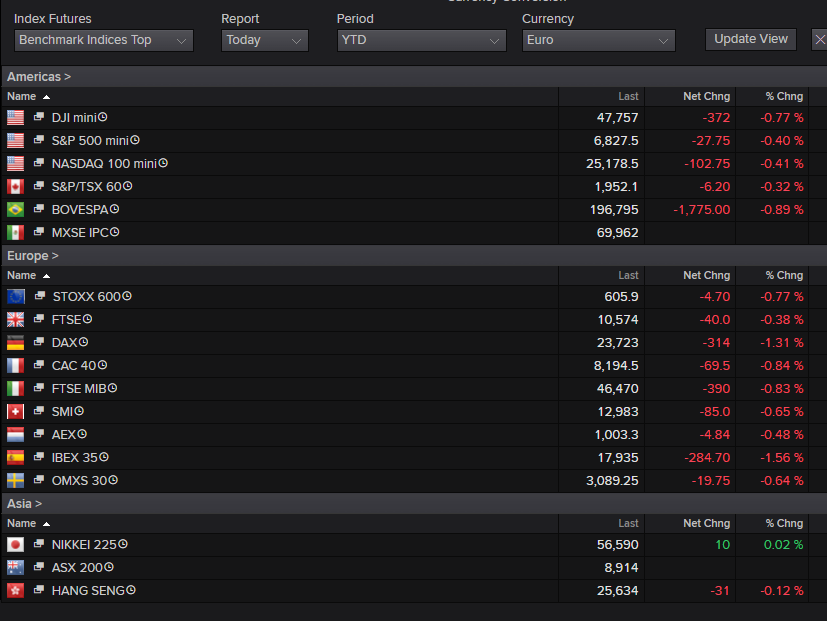Viewport: 827px width, 621px height.
Task: Open the Index Futures dropdown
Action: point(104,40)
